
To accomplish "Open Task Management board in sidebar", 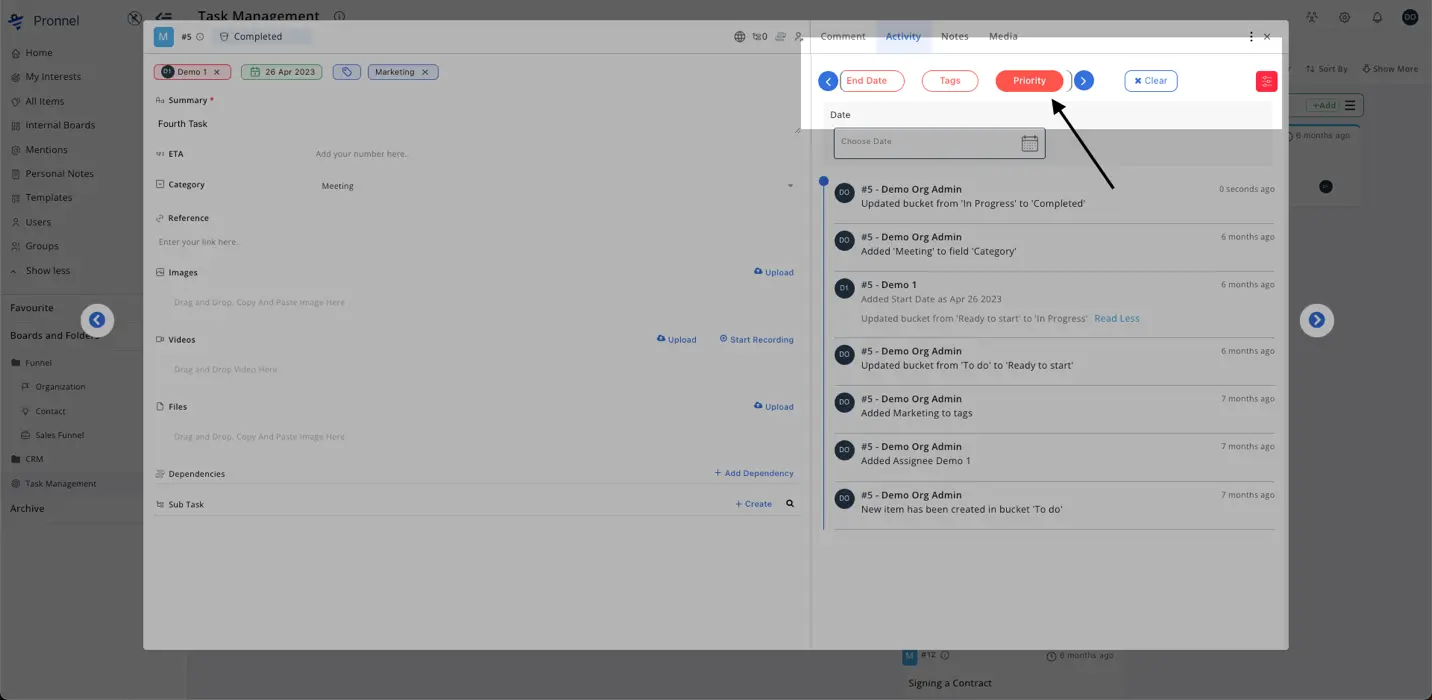I will point(54,484).
